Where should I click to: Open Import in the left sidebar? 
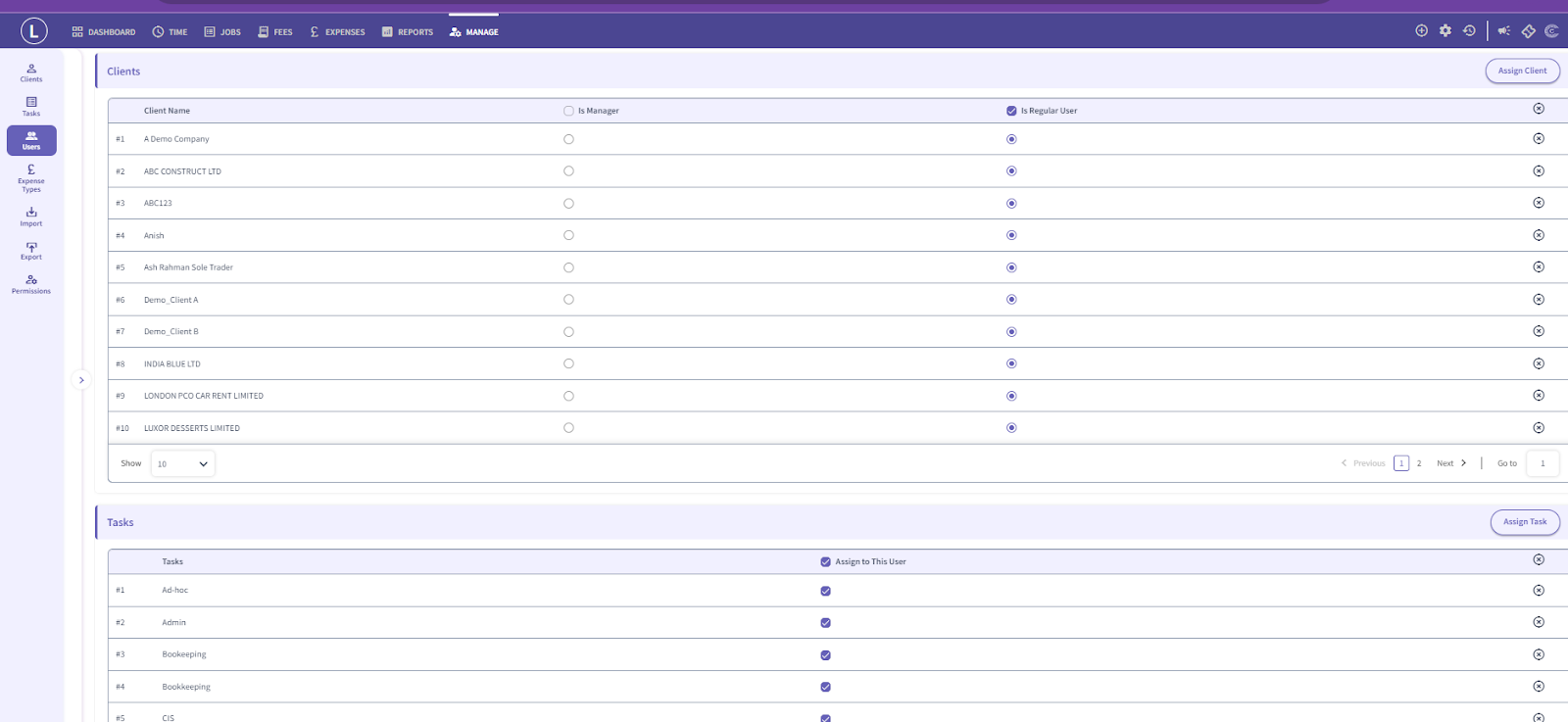click(31, 217)
